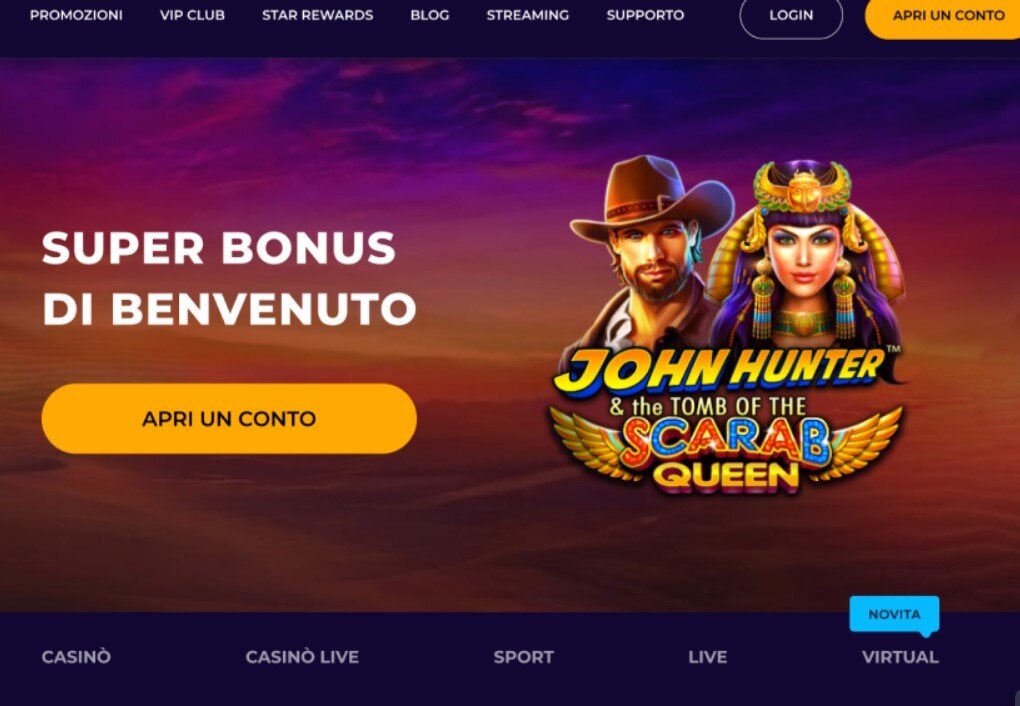The height and width of the screenshot is (706, 1020).
Task: Click the blue Novita badge
Action: [x=894, y=615]
